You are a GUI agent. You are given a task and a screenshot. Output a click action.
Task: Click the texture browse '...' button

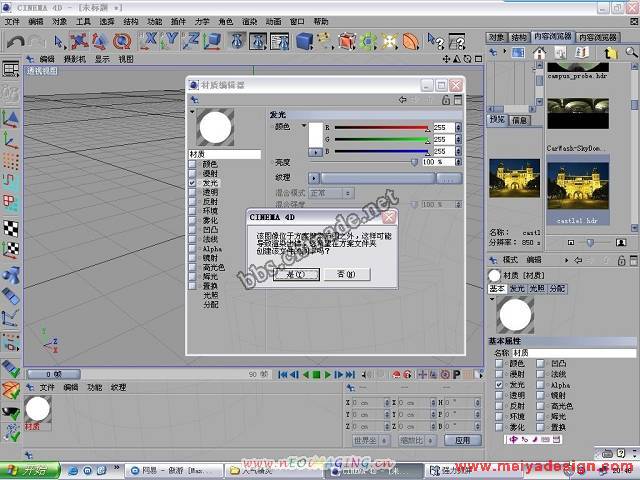(449, 178)
